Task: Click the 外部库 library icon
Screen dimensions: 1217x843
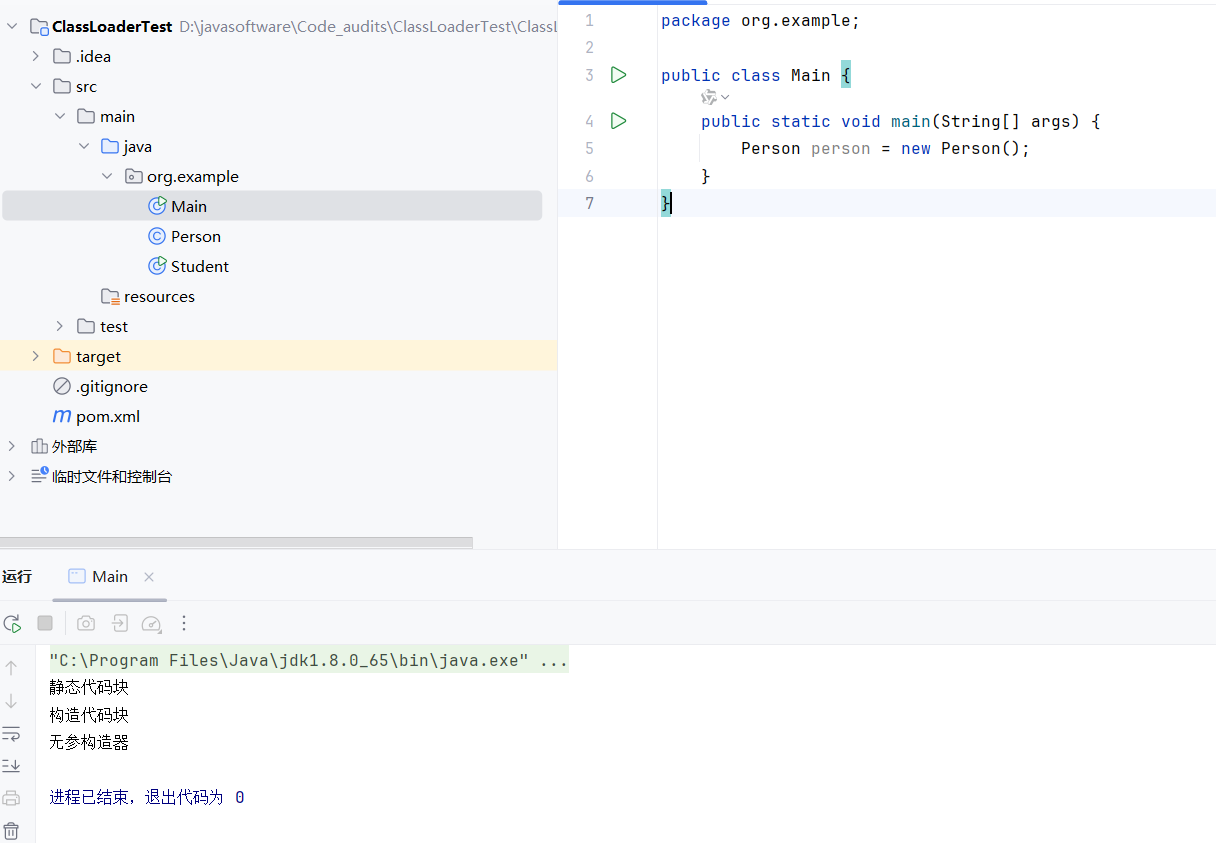Action: [39, 446]
